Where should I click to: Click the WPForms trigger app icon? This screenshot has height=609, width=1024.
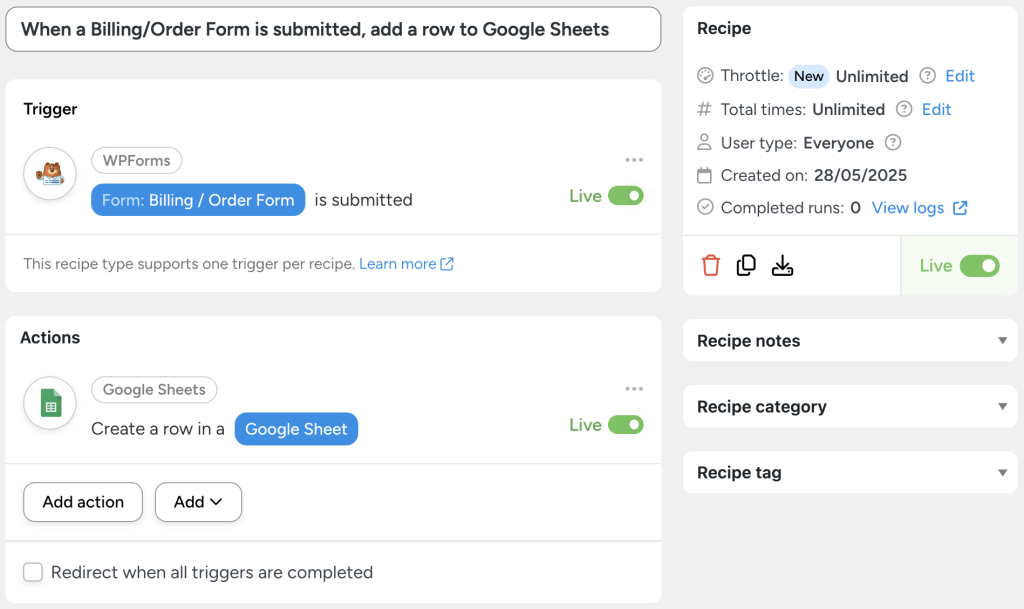49,173
